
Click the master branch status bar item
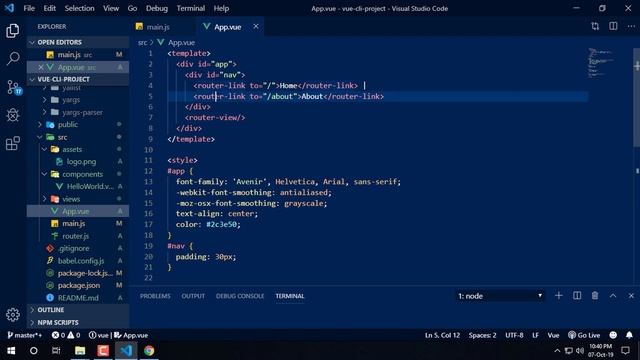pos(24,335)
